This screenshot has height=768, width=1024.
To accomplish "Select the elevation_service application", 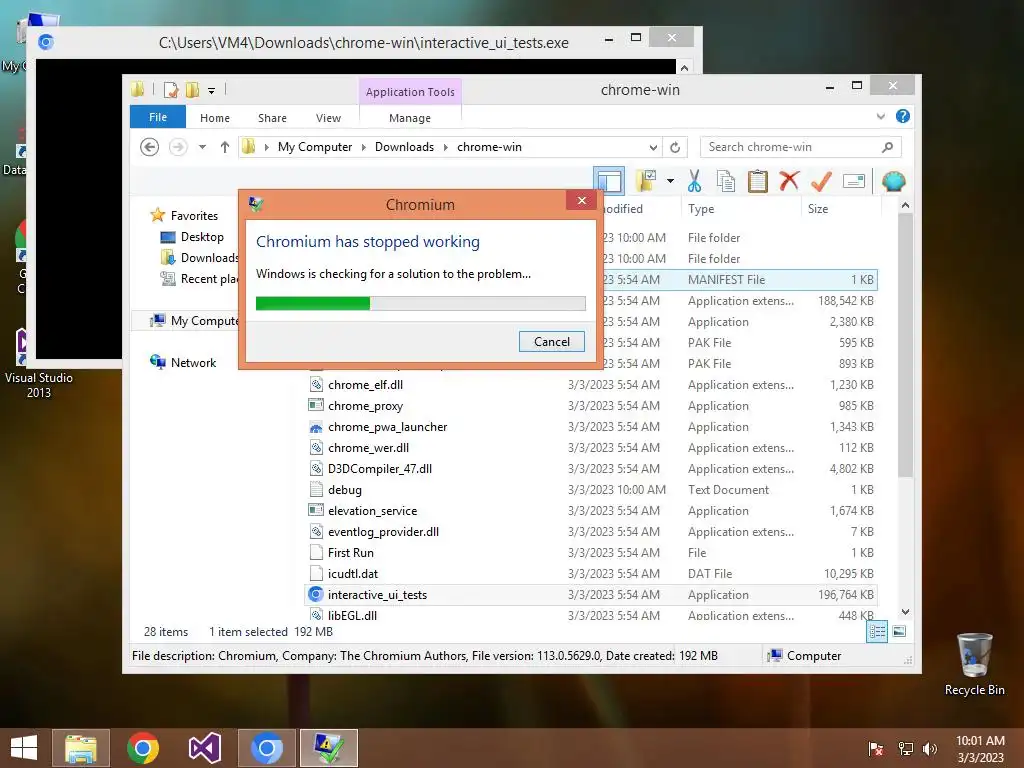I will [372, 511].
